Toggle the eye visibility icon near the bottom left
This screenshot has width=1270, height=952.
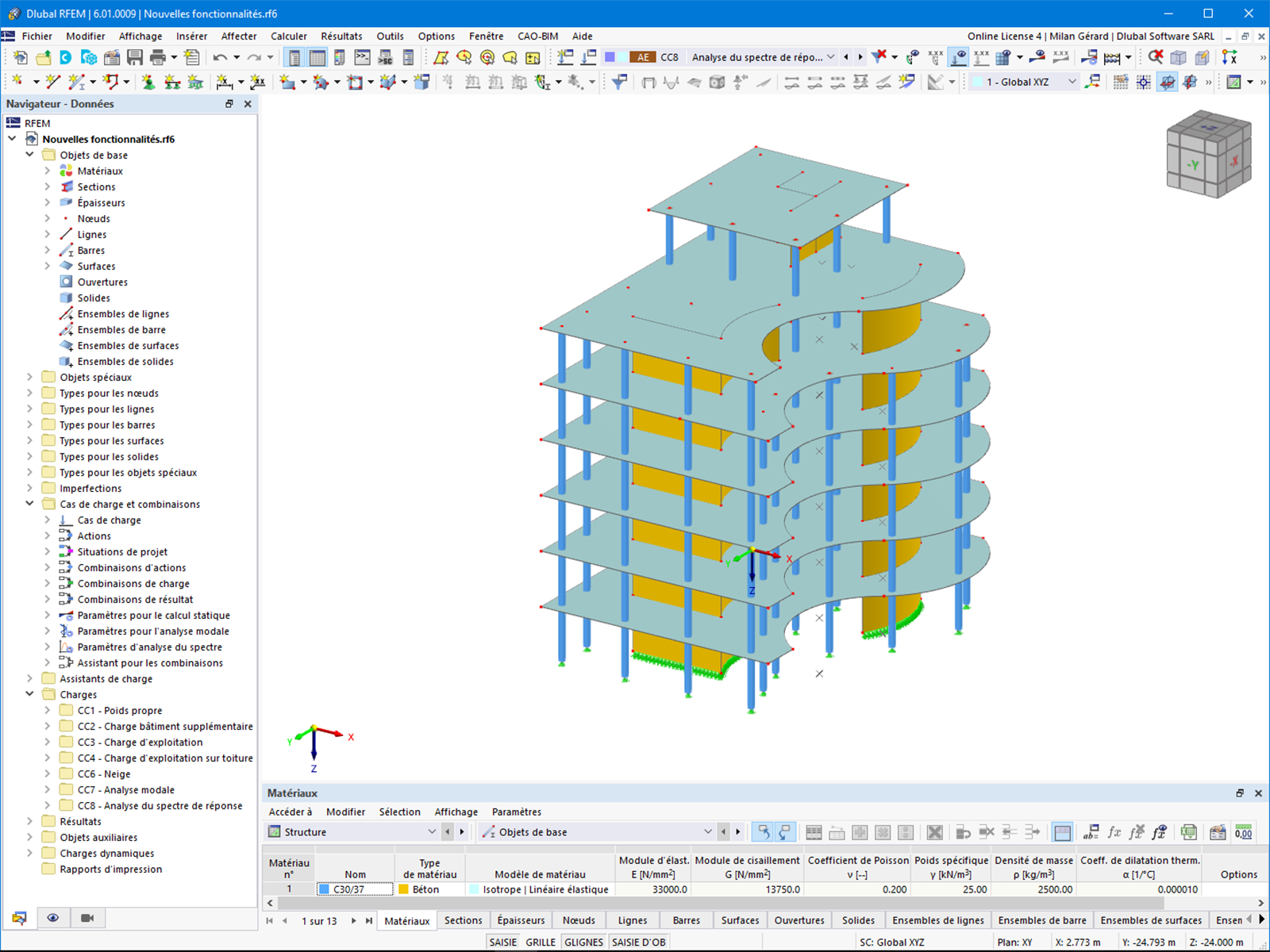53,918
